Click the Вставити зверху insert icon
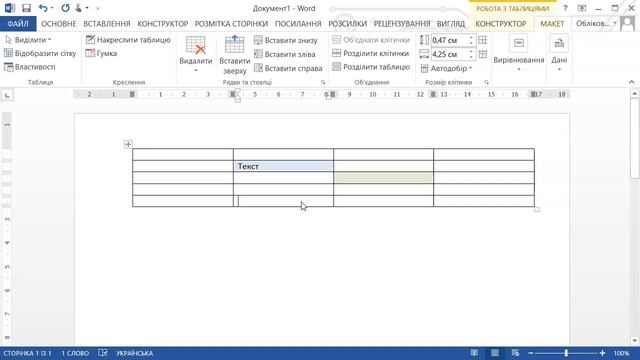Viewport: 640px width, 360px height. click(235, 45)
